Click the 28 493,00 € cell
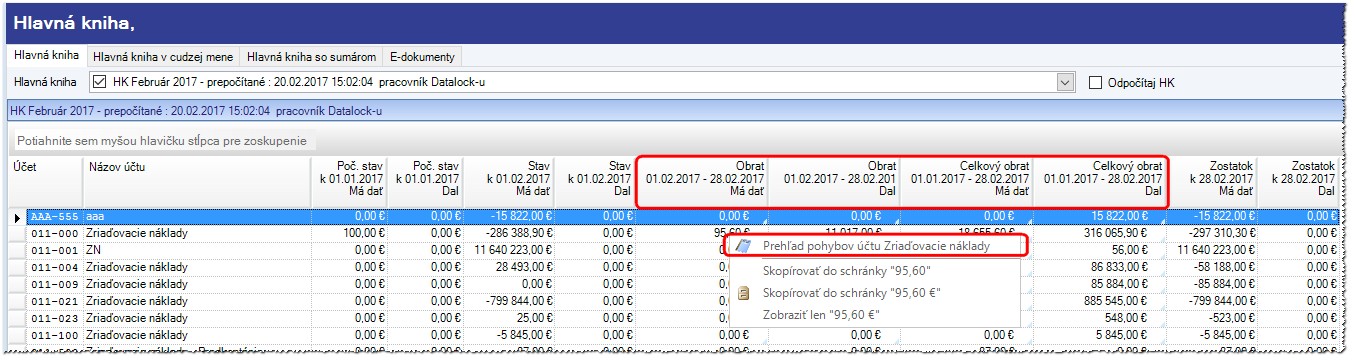1355x362 pixels. pyautogui.click(x=508, y=267)
